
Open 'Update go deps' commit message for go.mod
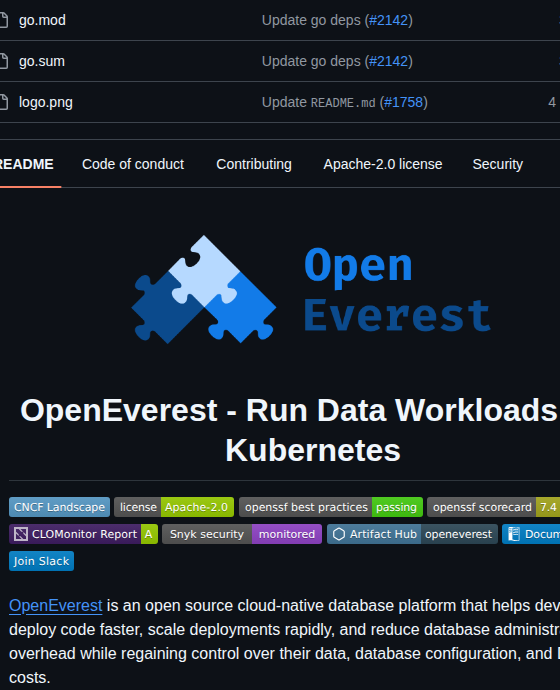311,20
